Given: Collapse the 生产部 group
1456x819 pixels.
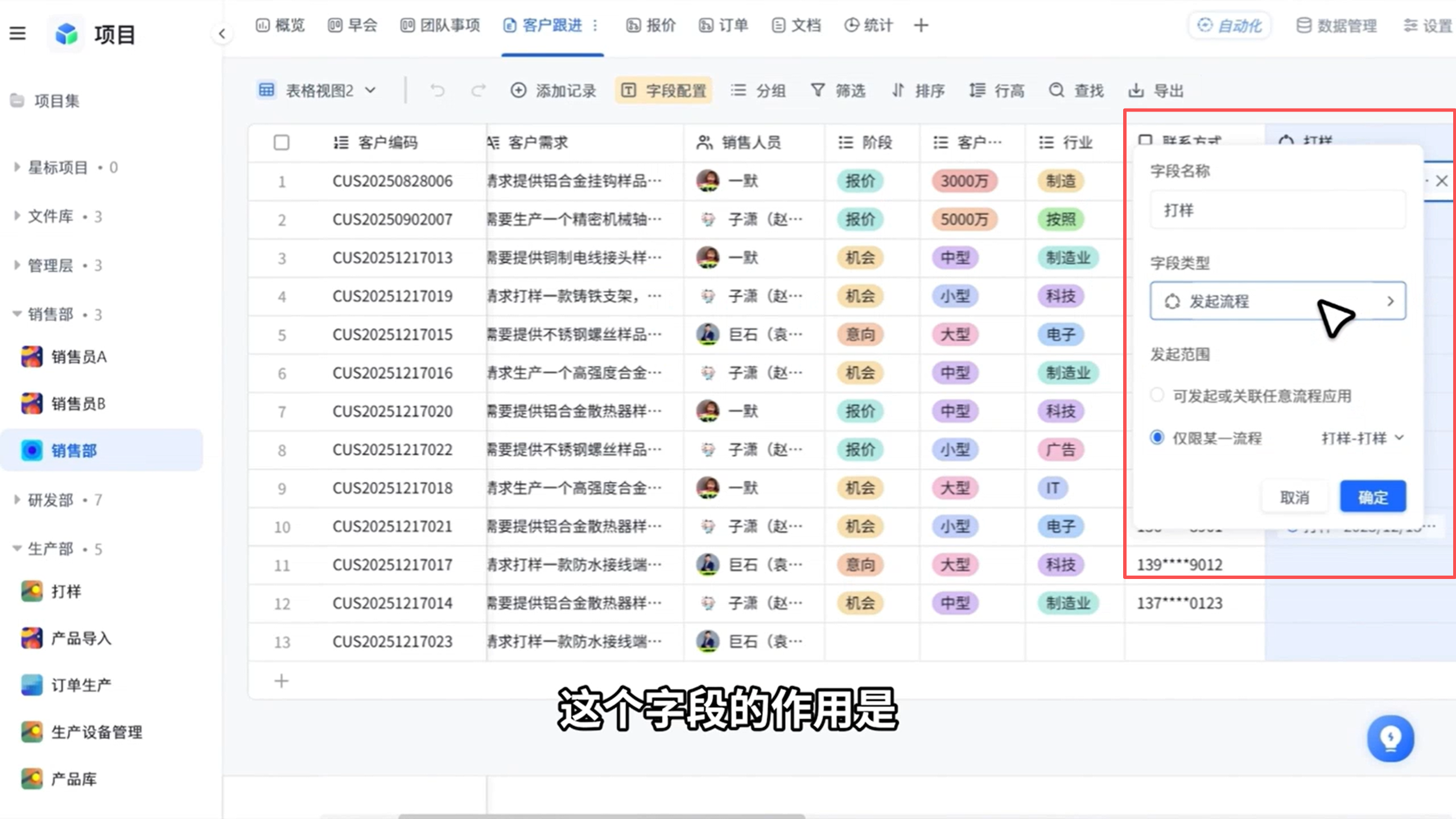Looking at the screenshot, I should 17,549.
